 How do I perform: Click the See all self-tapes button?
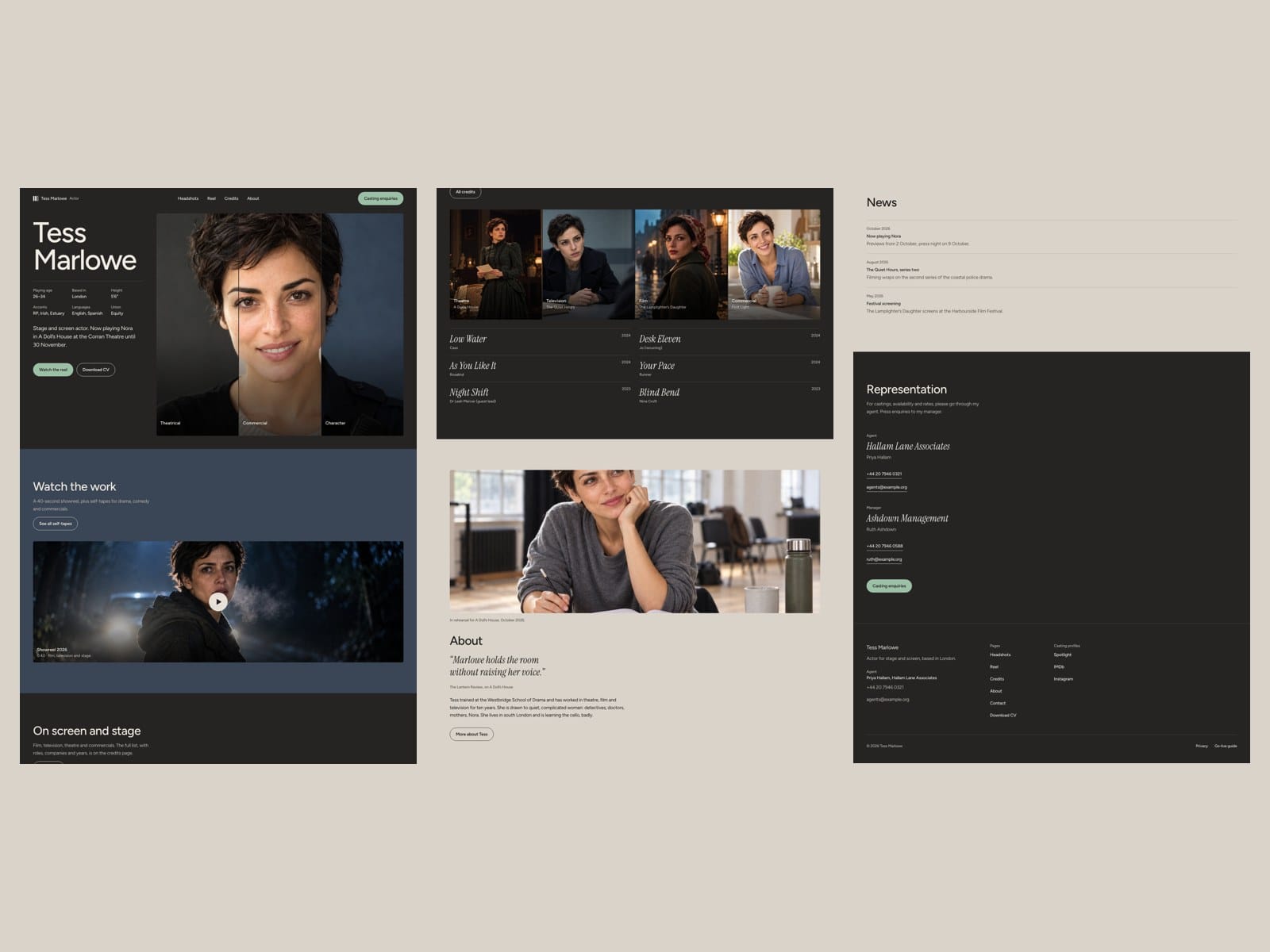pos(56,524)
